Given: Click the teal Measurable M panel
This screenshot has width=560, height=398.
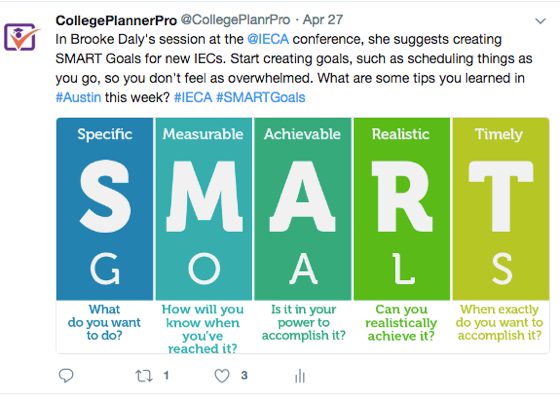Looking at the screenshot, I should 204,209.
